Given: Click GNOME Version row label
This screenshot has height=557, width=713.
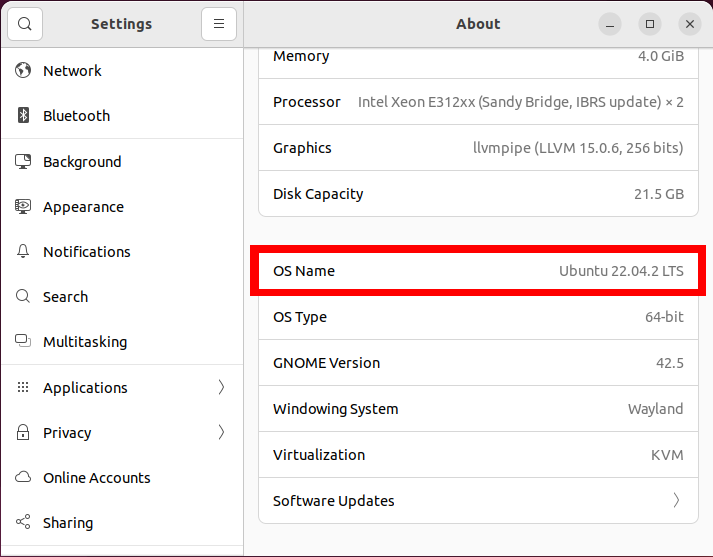Looking at the screenshot, I should tap(326, 362).
